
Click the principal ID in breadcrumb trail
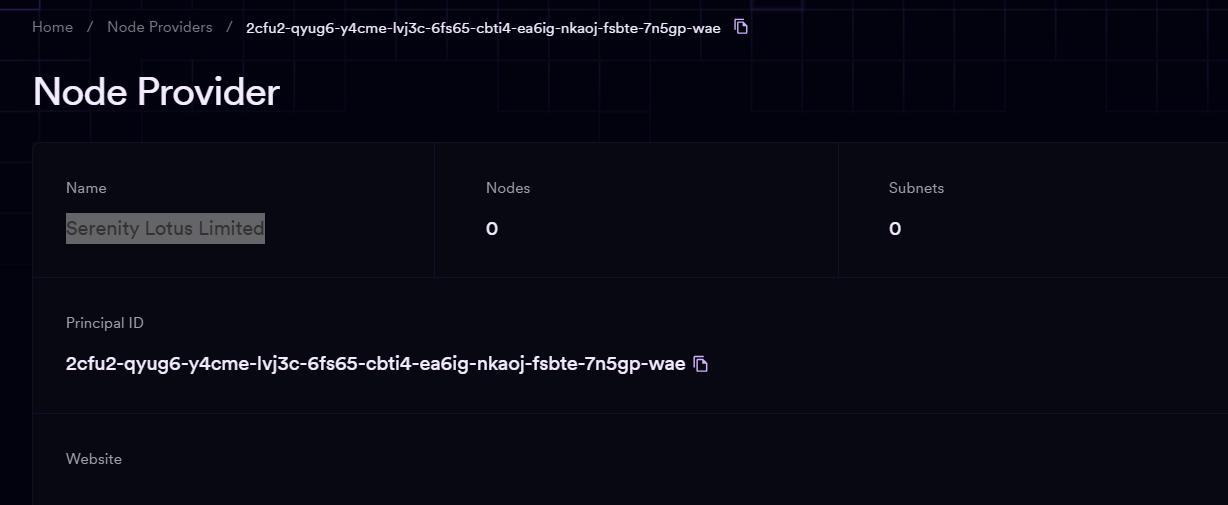point(483,28)
